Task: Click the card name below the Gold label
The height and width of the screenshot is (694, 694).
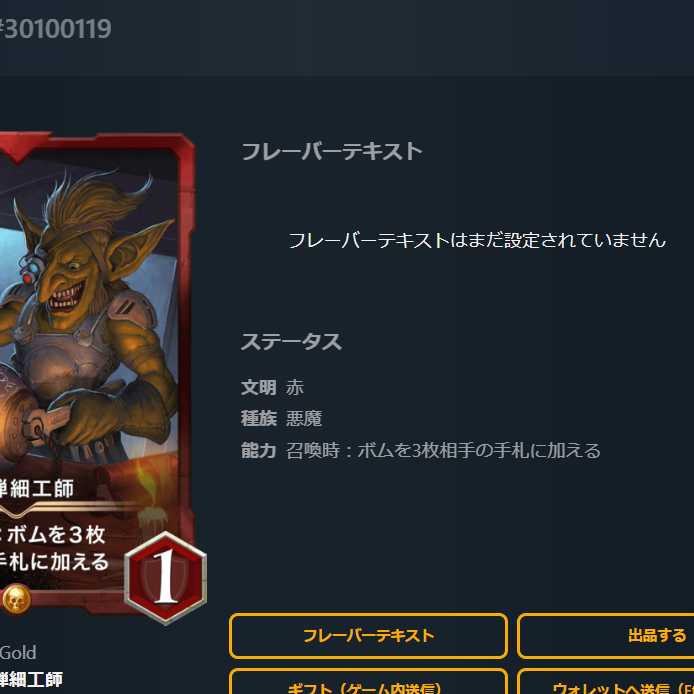Action: click(x=31, y=679)
